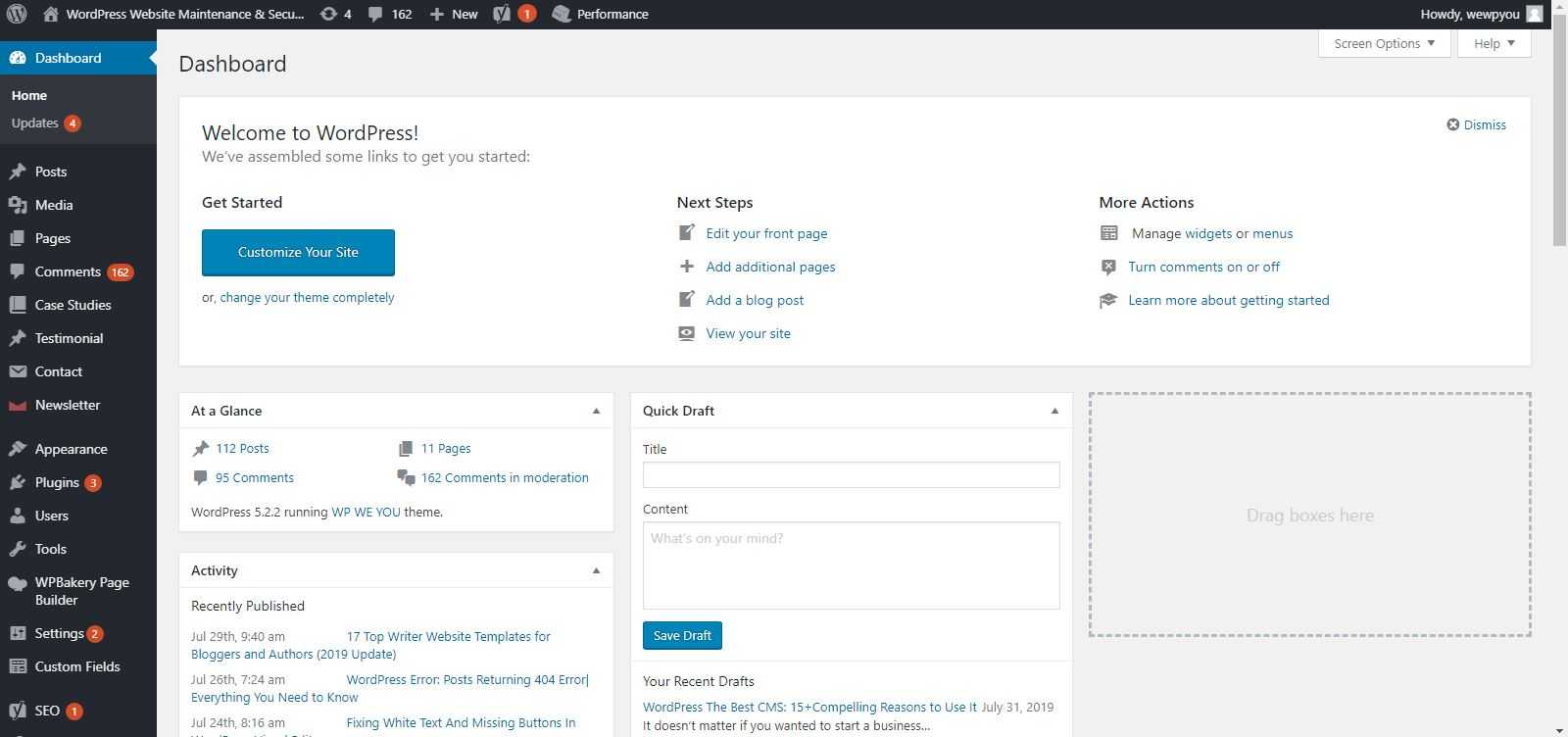Click the Custom Fields icon in sidebar

(18, 666)
